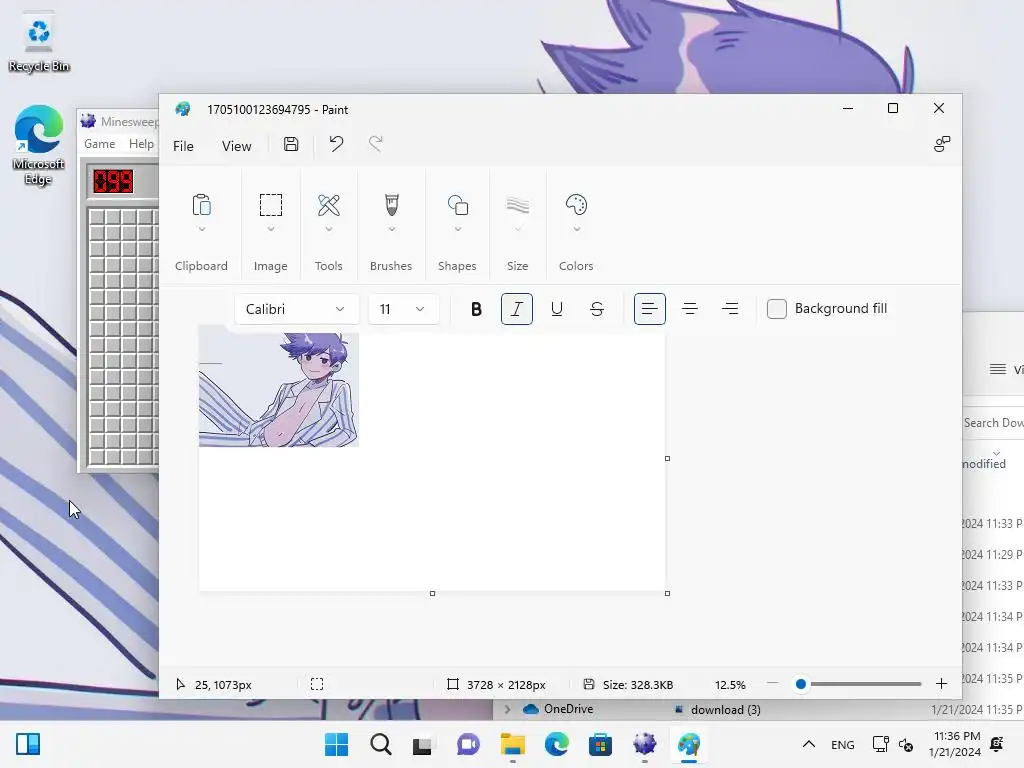The image size is (1024, 768).
Task: Expand the Brushes group chevron
Action: [x=392, y=229]
